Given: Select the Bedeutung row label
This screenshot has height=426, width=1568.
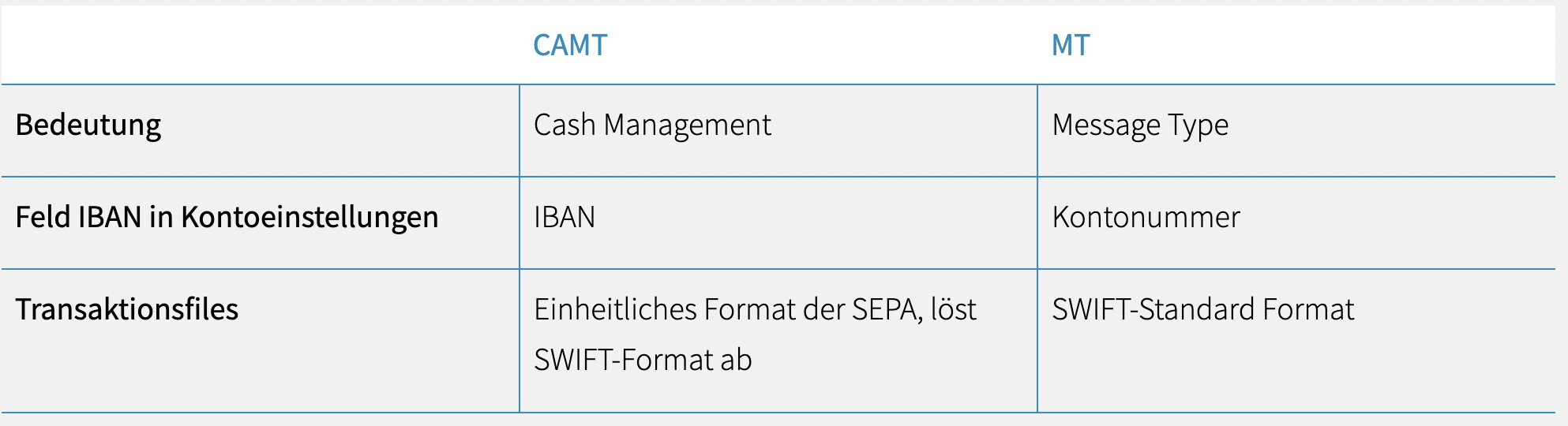Looking at the screenshot, I should click(x=88, y=125).
